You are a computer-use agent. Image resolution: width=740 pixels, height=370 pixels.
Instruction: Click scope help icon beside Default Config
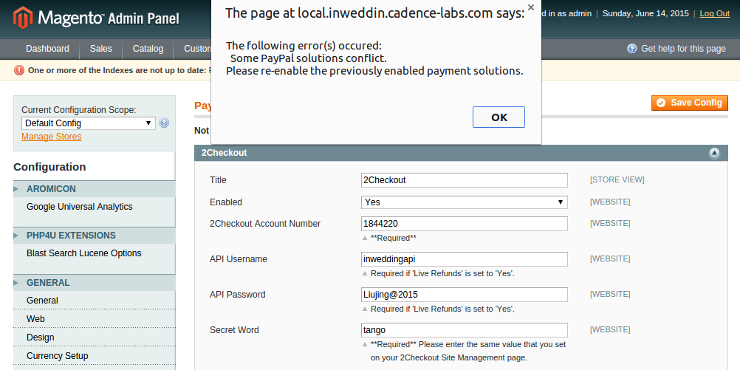(x=164, y=123)
